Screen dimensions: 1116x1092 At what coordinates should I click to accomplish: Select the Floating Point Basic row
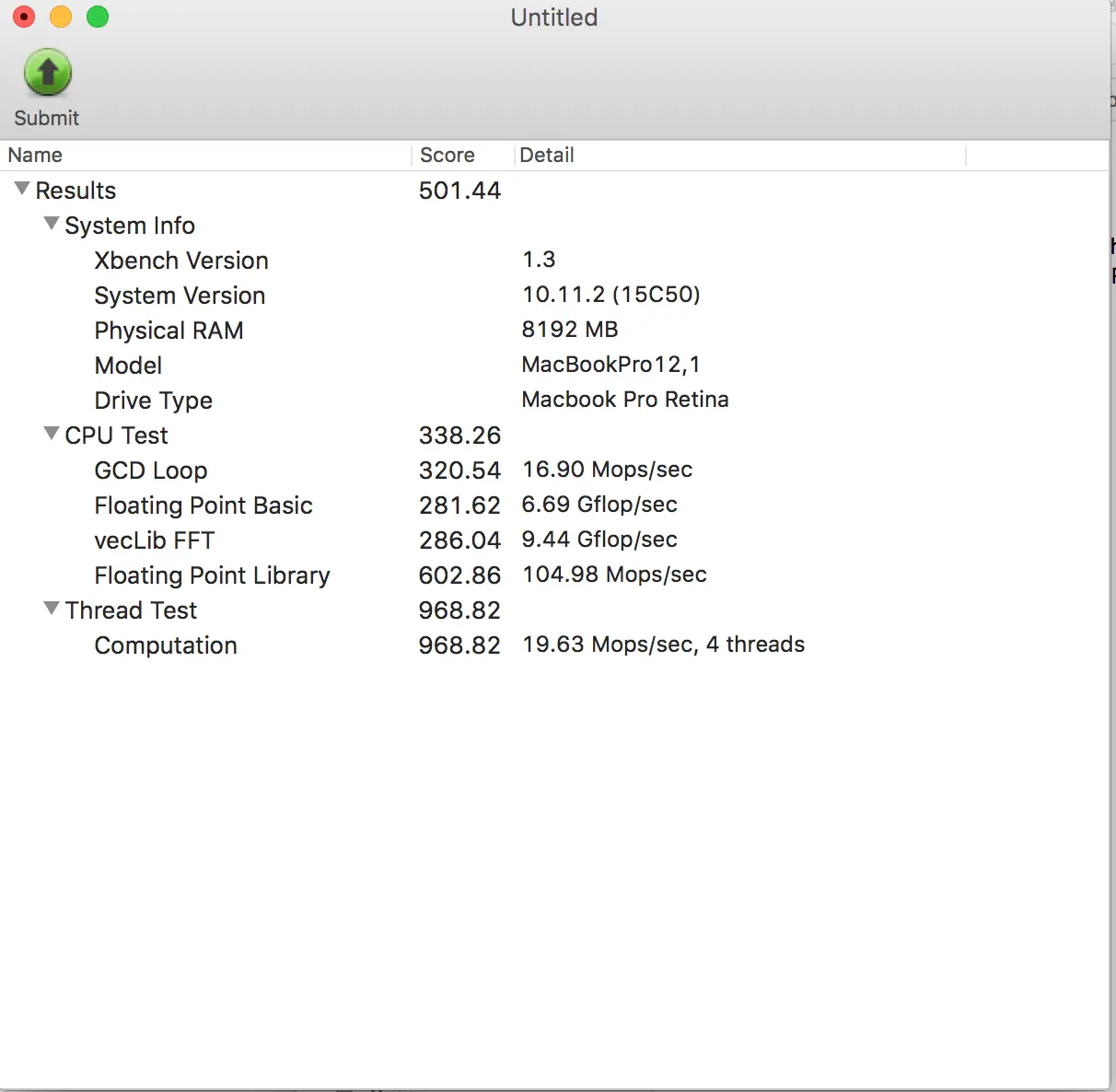pos(203,505)
